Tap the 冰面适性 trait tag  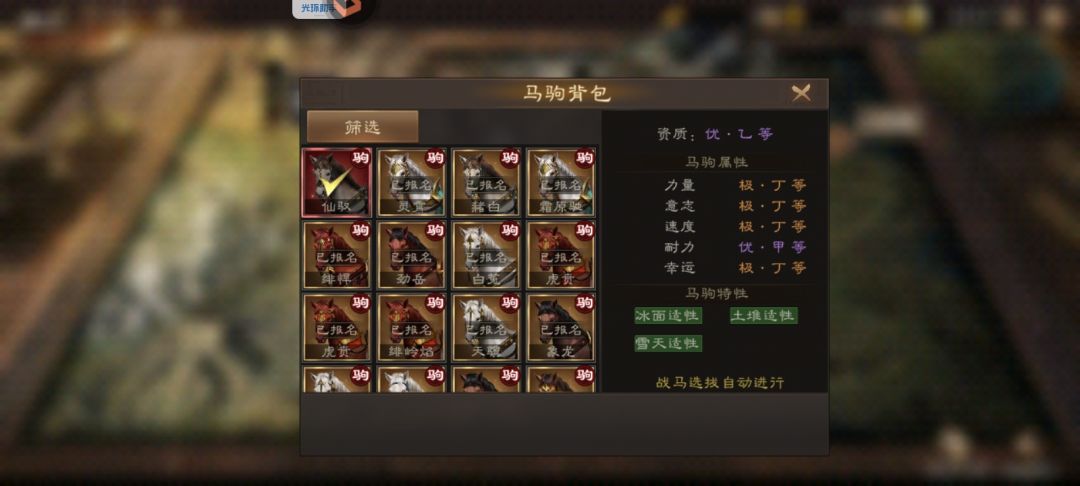[667, 316]
